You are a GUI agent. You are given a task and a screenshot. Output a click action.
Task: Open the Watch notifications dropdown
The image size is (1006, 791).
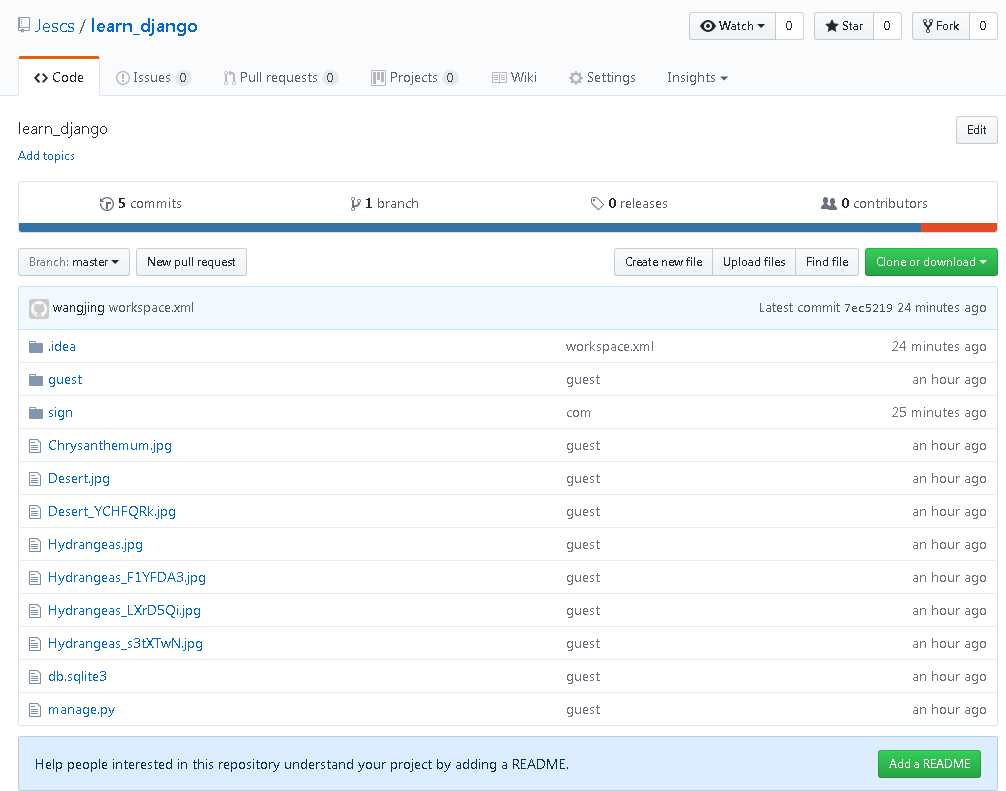pyautogui.click(x=732, y=26)
